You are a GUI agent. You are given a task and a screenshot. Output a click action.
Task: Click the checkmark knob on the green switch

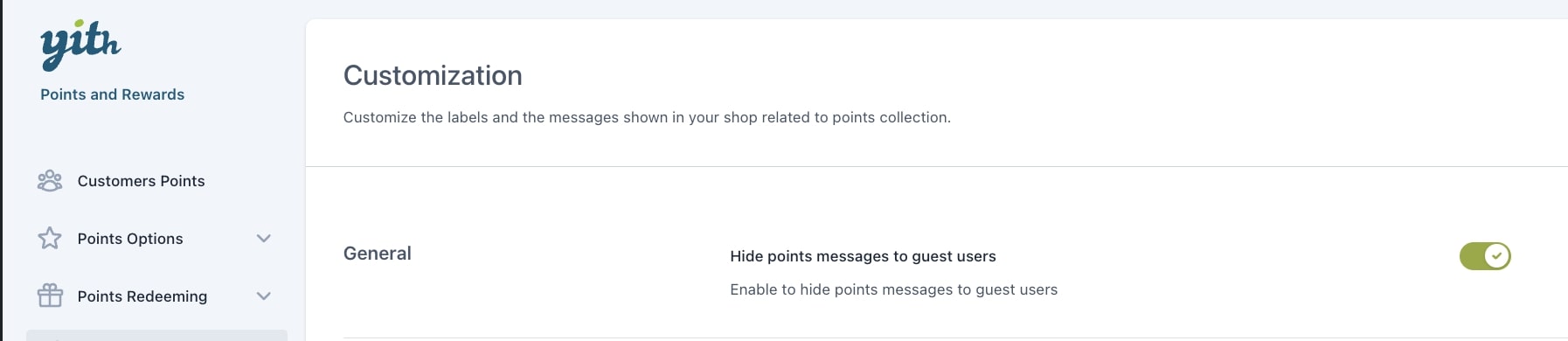1497,256
